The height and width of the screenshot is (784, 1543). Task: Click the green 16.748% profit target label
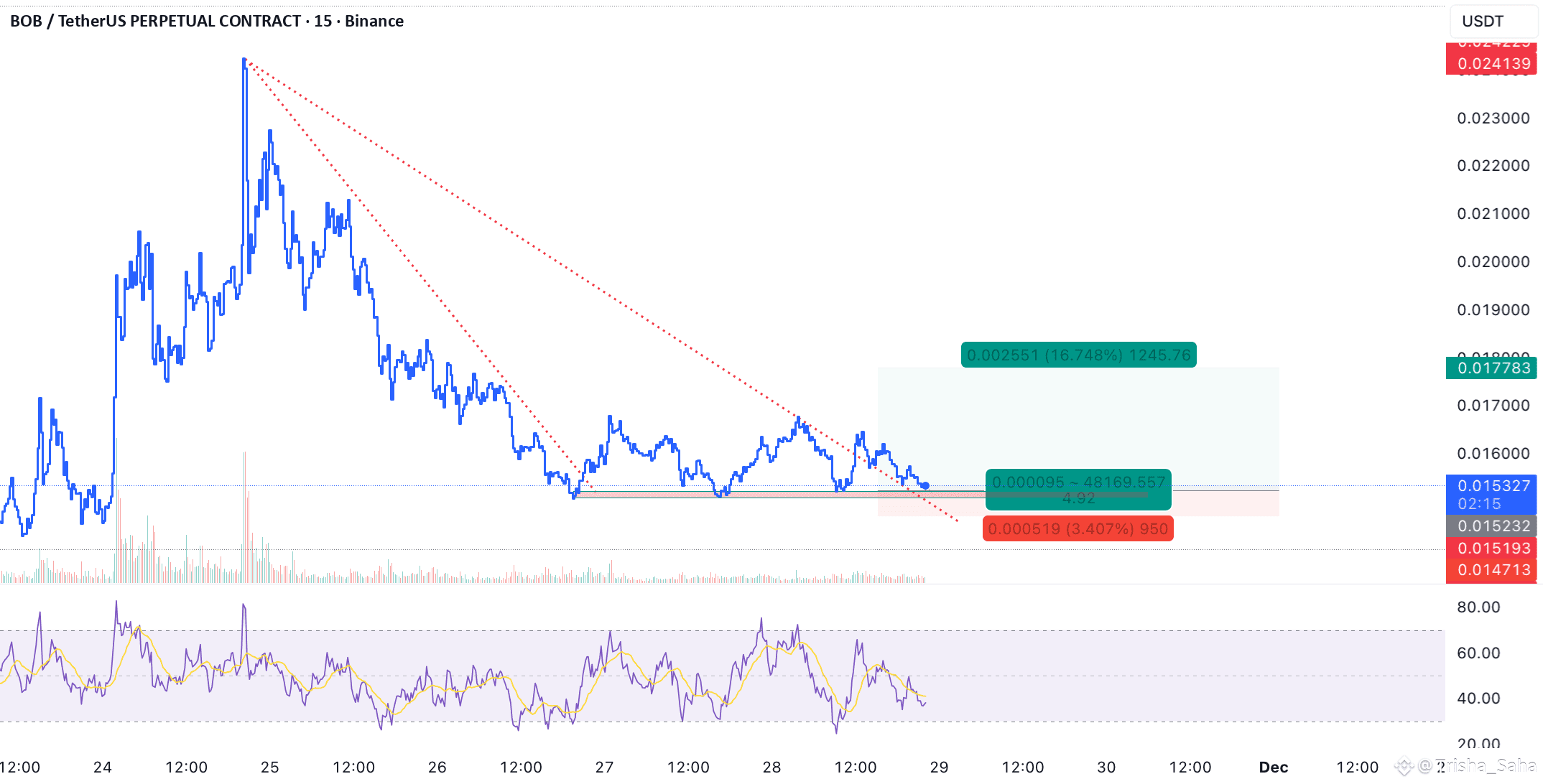[x=1078, y=355]
